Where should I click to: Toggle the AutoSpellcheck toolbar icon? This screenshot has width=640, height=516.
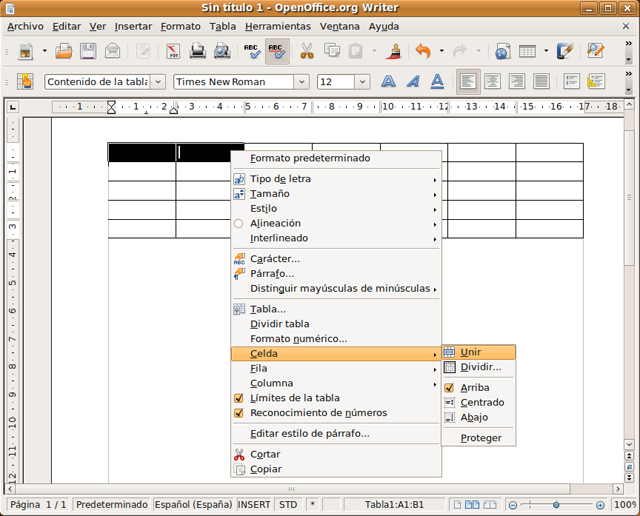(x=277, y=51)
